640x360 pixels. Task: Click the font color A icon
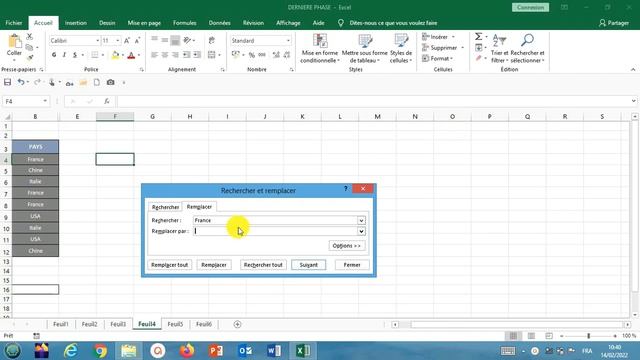(x=131, y=55)
